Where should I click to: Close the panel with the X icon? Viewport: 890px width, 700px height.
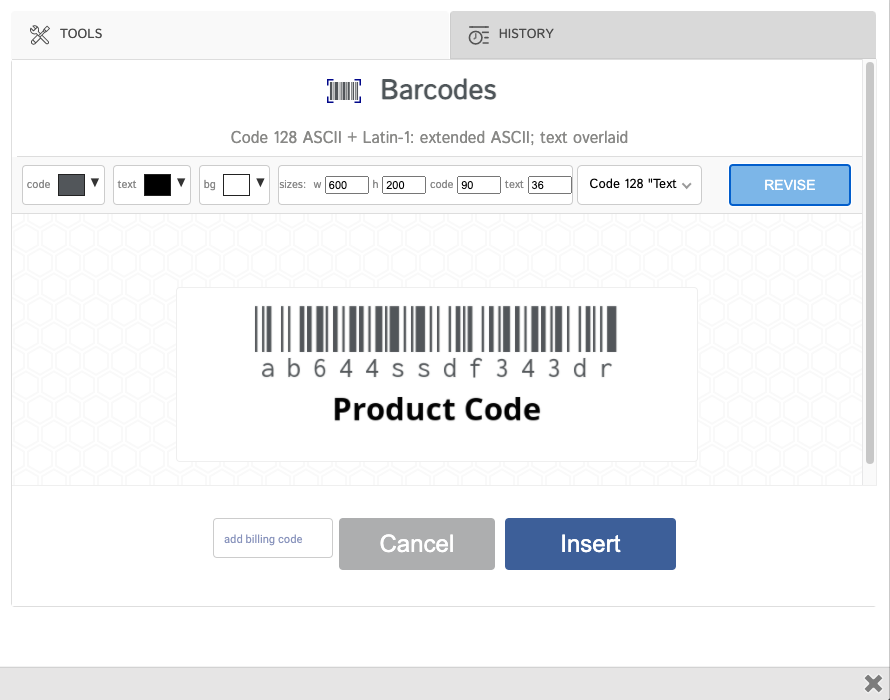873,684
